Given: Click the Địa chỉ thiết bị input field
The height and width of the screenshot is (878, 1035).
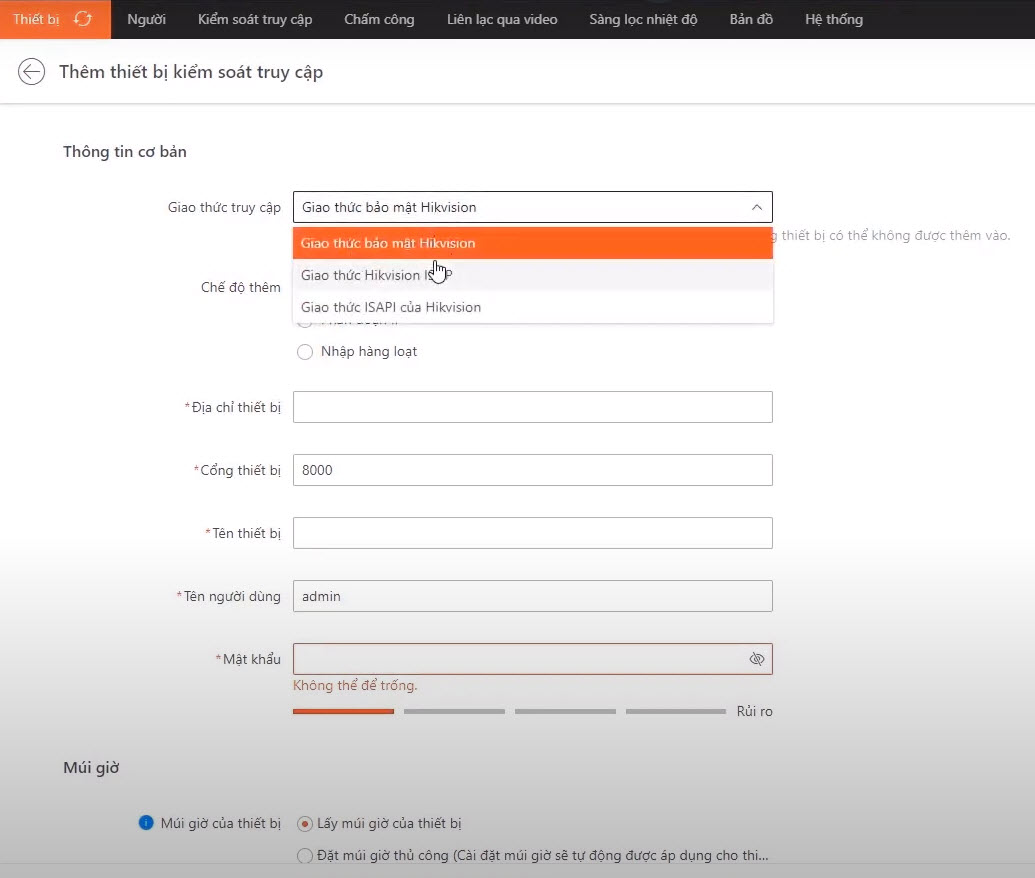Looking at the screenshot, I should tap(532, 407).
